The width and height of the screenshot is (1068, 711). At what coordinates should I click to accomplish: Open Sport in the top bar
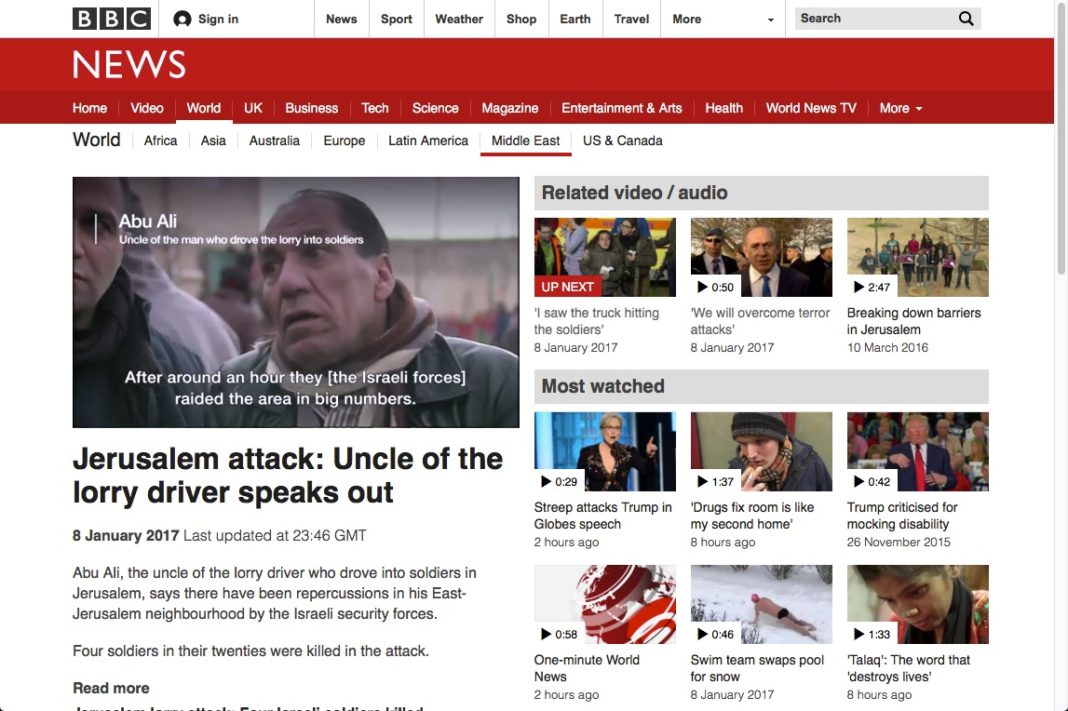click(x=396, y=19)
